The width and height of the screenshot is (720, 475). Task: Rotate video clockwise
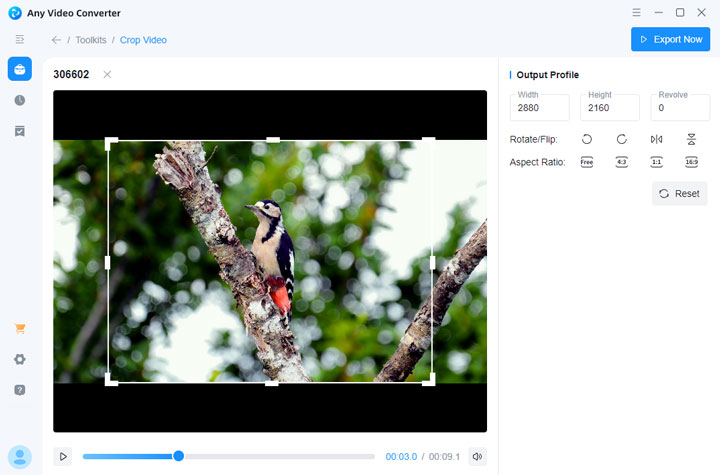[x=622, y=139]
